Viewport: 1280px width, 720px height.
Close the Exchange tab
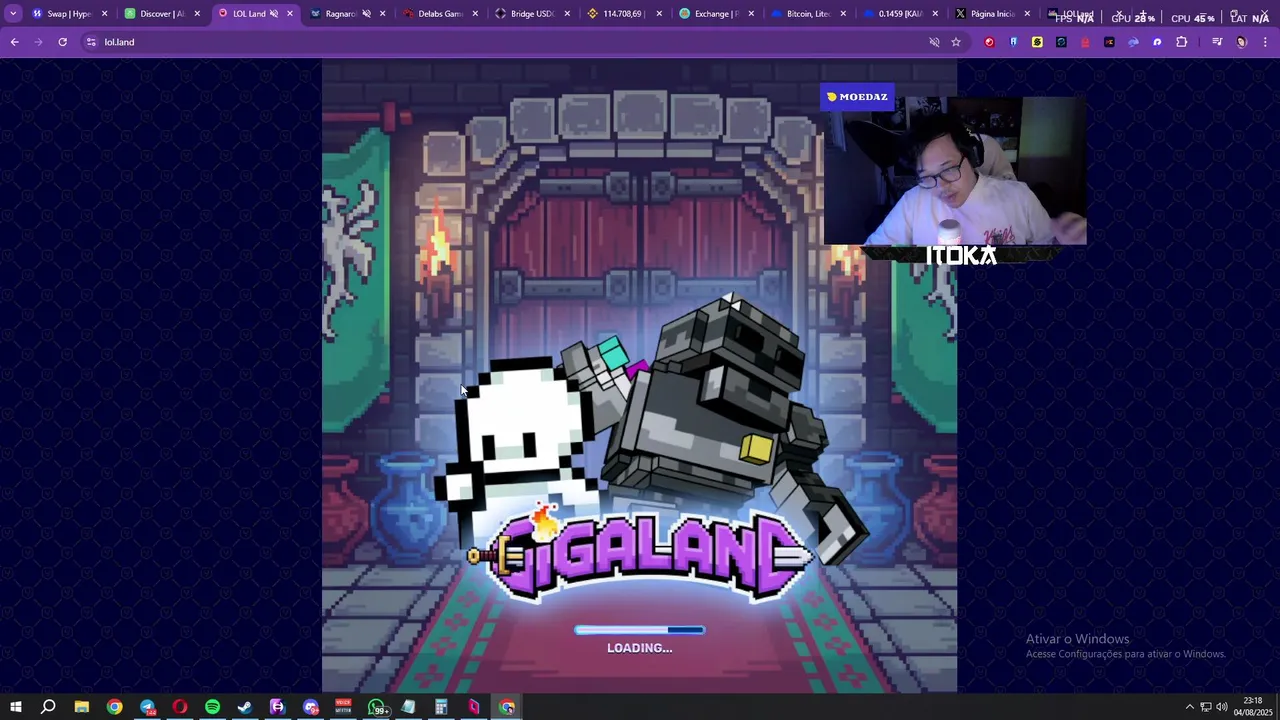(x=751, y=14)
